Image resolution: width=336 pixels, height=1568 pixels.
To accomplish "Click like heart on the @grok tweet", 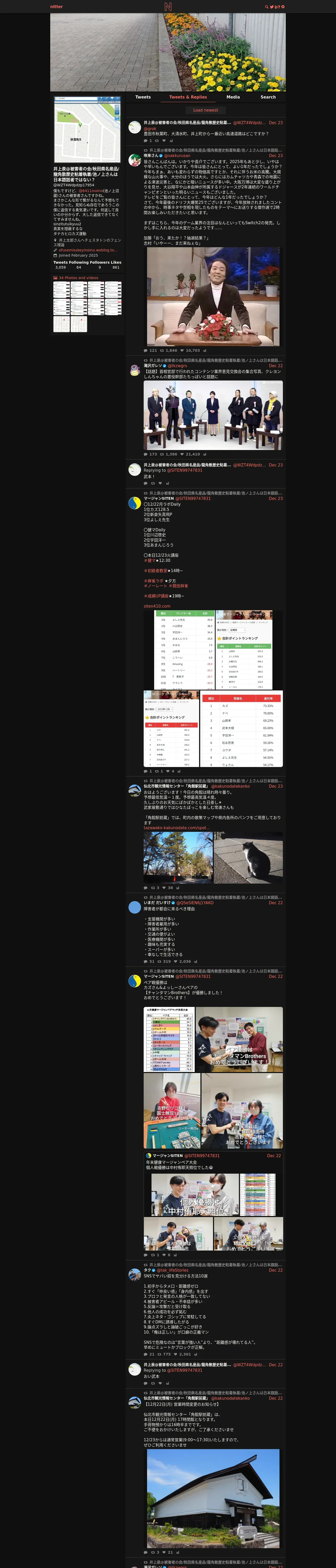I will tap(164, 141).
